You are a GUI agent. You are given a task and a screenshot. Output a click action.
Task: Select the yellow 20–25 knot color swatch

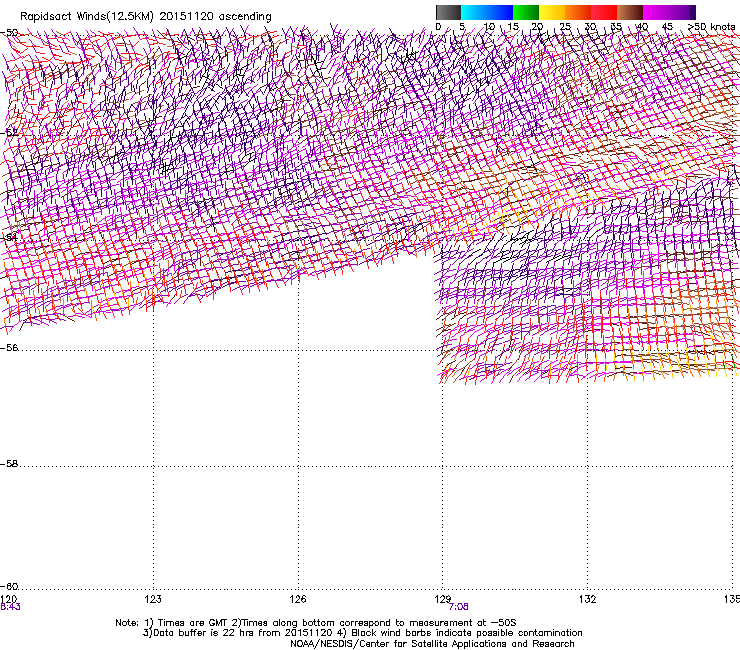pyautogui.click(x=552, y=12)
